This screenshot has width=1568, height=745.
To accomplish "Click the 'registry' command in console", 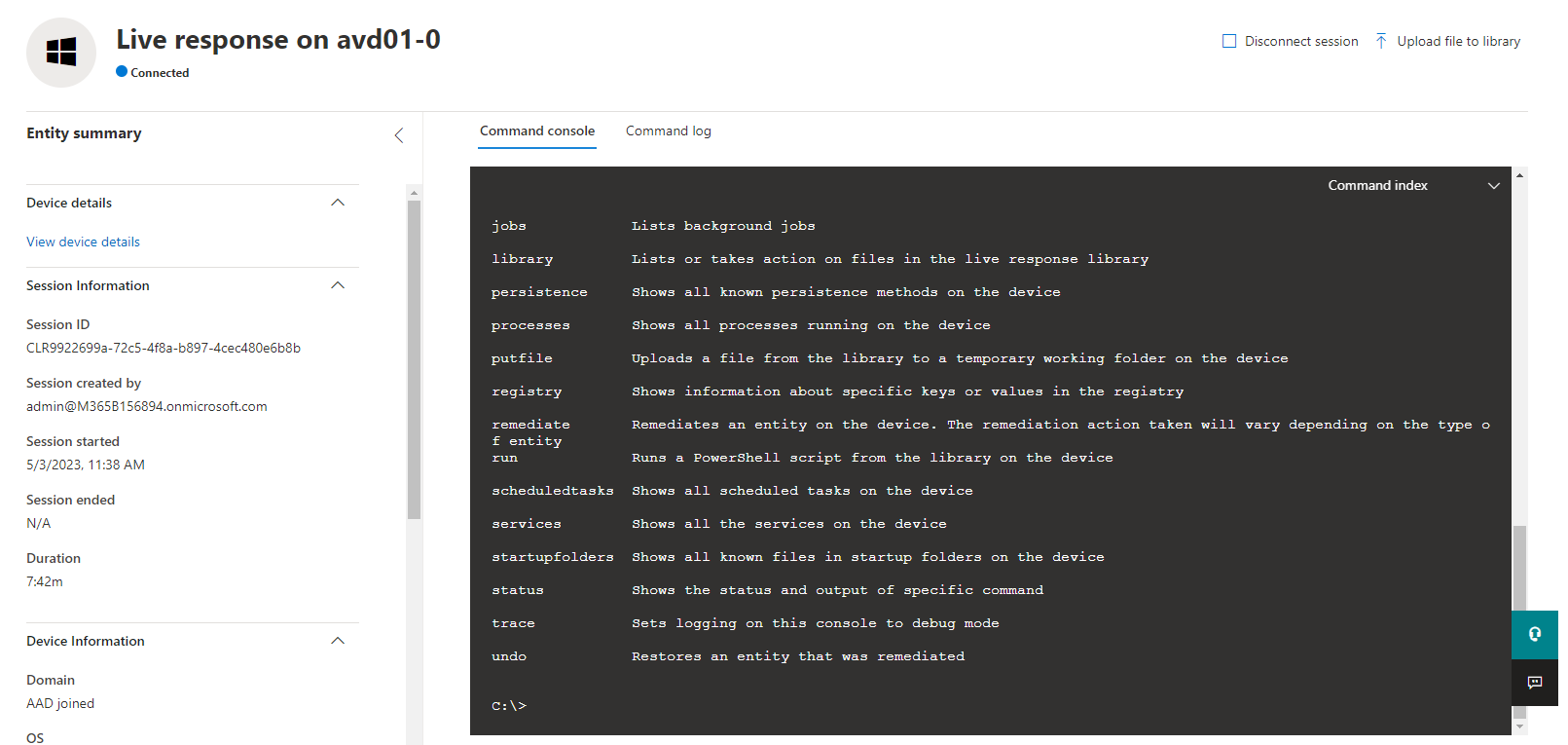I will pos(527,391).
